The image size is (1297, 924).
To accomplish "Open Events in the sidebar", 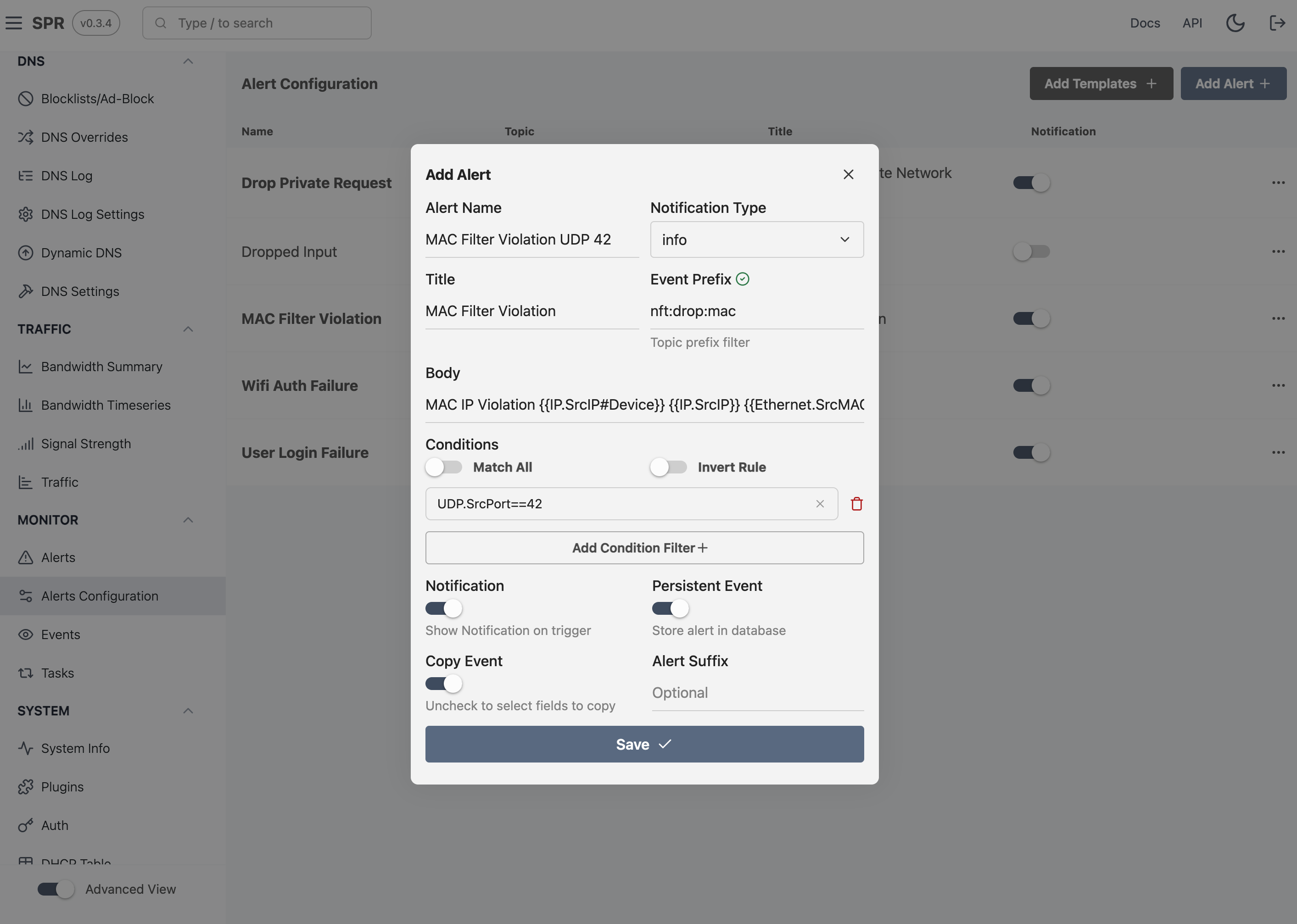I will pos(60,635).
